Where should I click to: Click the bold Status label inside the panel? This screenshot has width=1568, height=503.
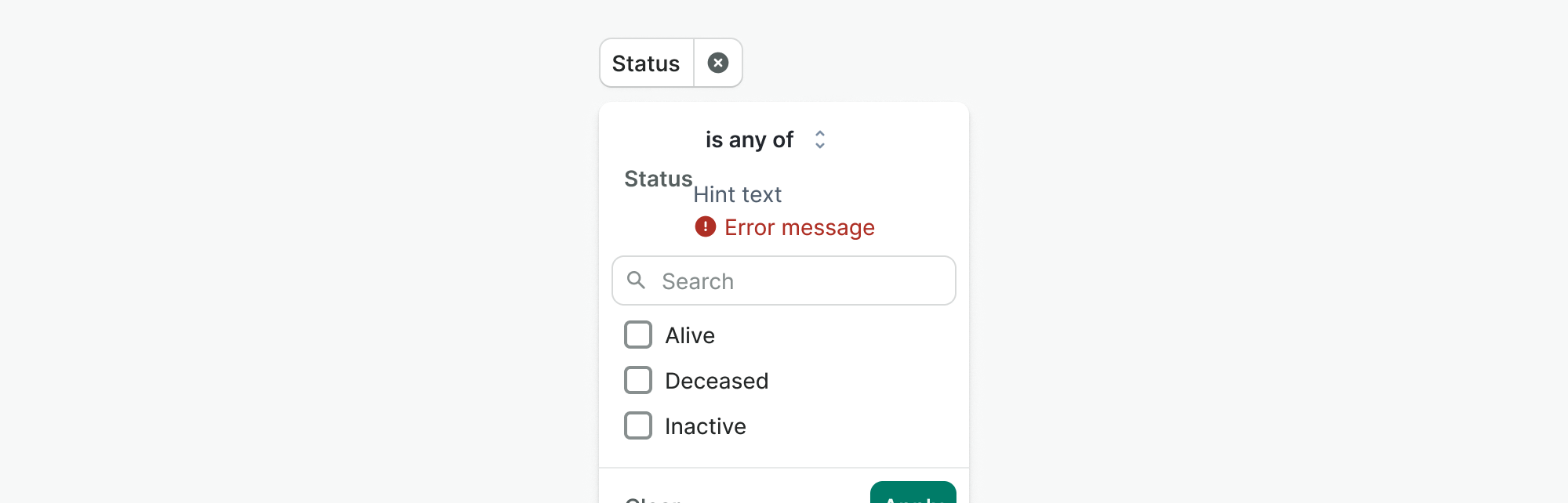click(658, 179)
